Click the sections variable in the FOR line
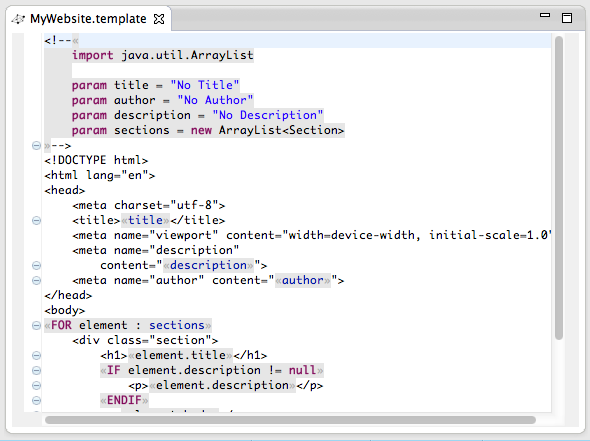 click(x=176, y=325)
